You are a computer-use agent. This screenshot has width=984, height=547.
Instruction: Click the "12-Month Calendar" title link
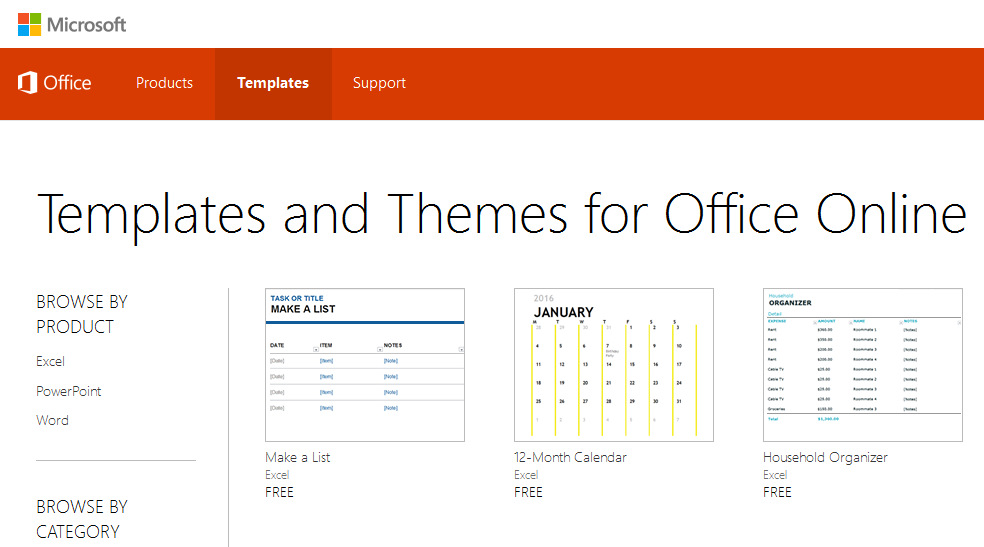(570, 457)
